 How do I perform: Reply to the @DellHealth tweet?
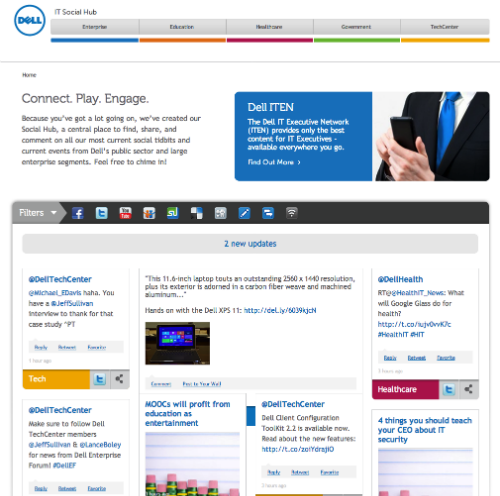(x=390, y=358)
